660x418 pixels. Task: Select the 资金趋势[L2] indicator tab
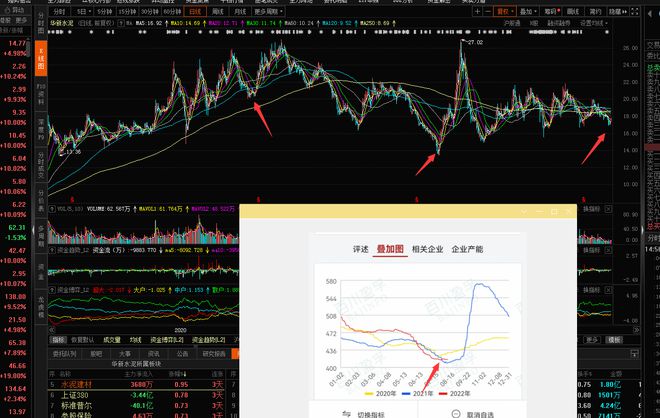coord(209,340)
